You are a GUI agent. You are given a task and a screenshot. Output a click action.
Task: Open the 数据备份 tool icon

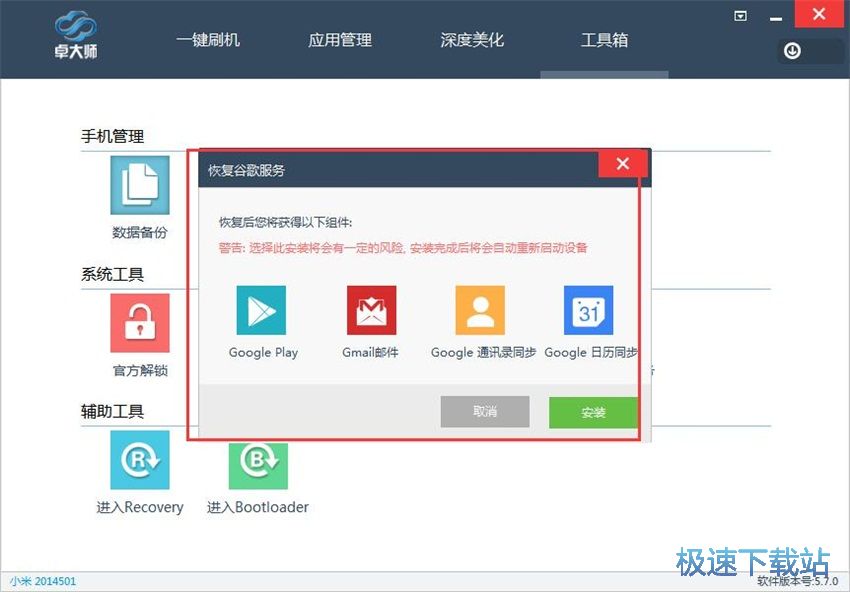click(140, 185)
